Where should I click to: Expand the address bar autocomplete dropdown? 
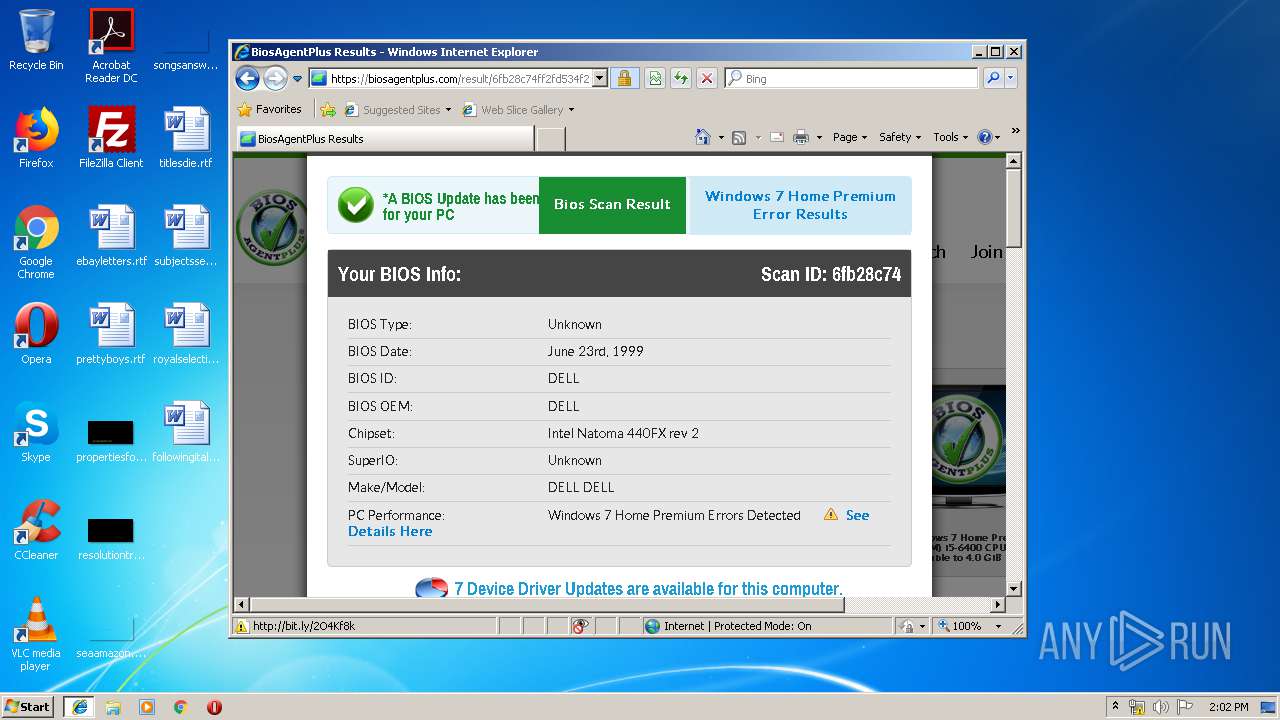600,78
